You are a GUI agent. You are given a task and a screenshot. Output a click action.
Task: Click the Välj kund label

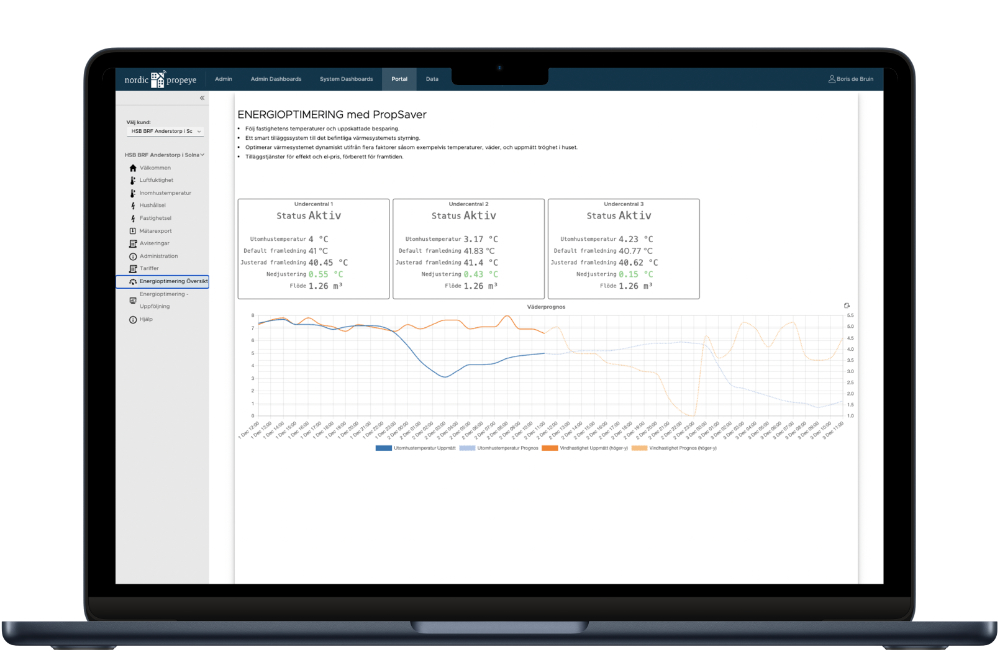(138, 122)
